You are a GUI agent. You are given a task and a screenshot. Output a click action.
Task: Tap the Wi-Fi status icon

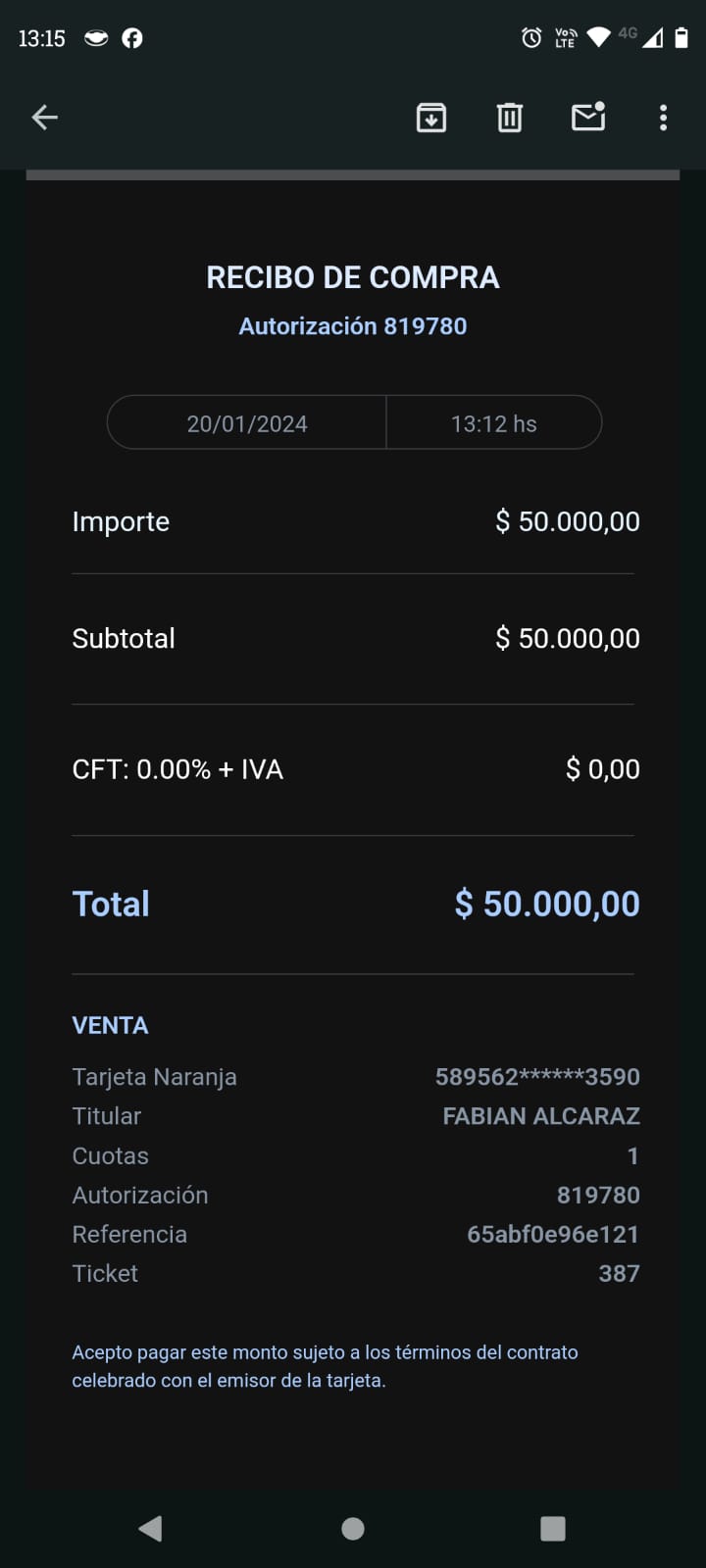point(598,38)
